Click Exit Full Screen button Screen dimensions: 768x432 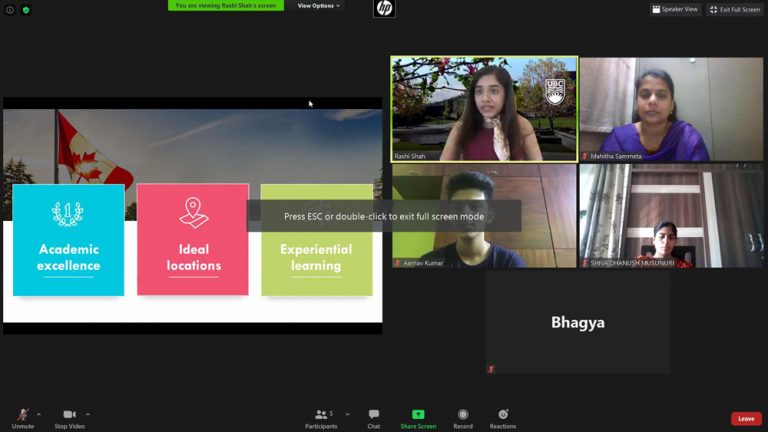(735, 9)
